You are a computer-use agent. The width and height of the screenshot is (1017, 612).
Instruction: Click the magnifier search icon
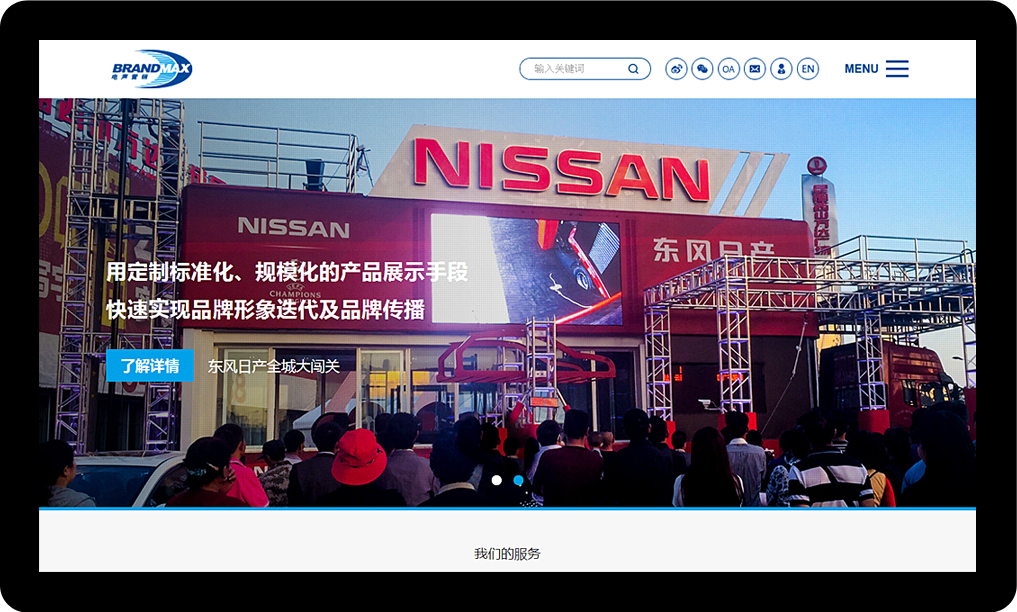coord(633,69)
